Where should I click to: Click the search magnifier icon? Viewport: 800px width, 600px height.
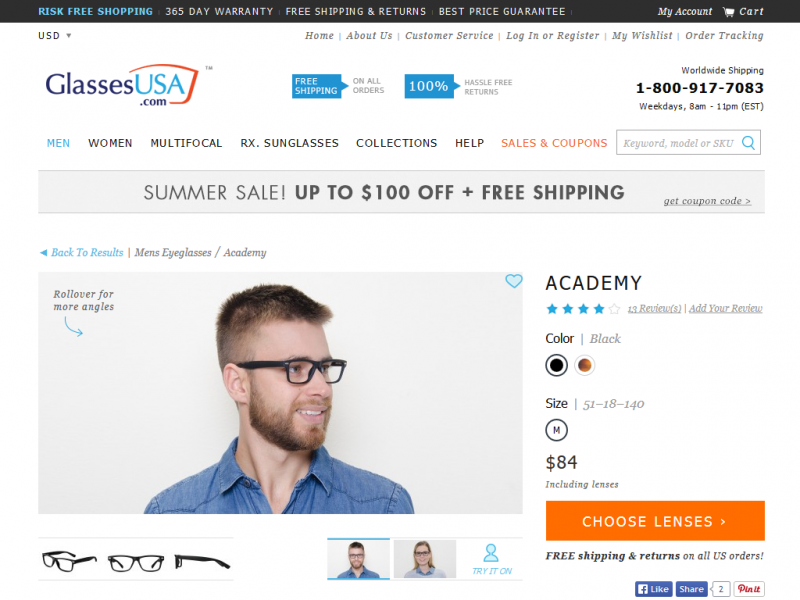tap(748, 143)
